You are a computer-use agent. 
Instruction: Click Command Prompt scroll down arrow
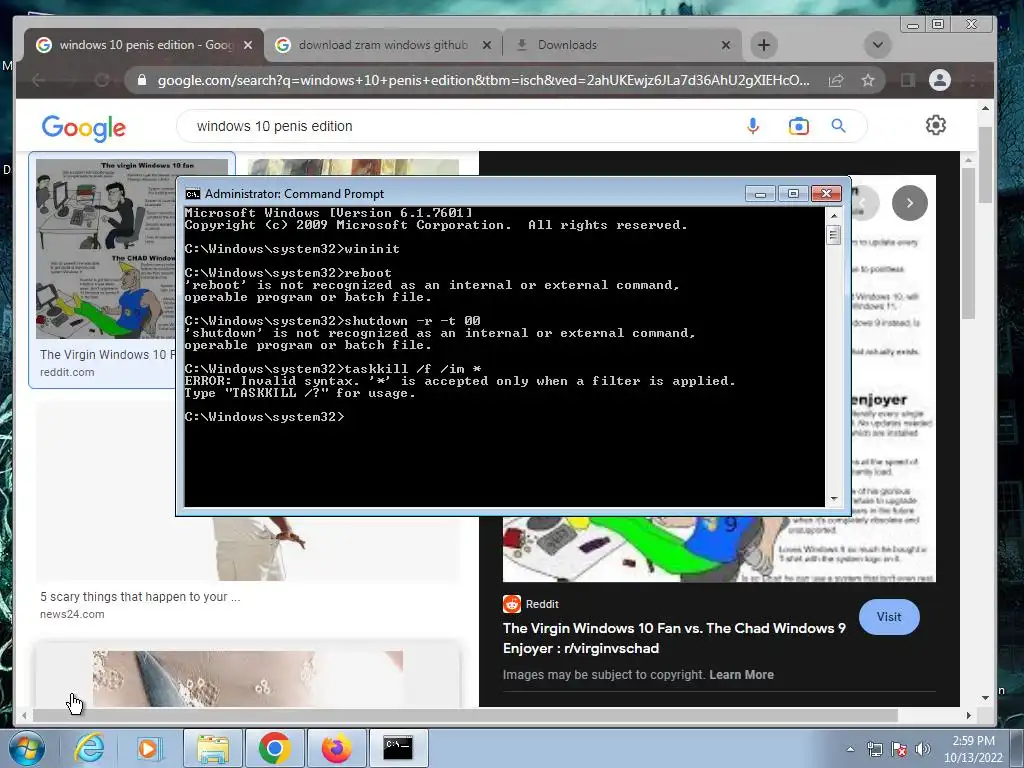tap(833, 499)
